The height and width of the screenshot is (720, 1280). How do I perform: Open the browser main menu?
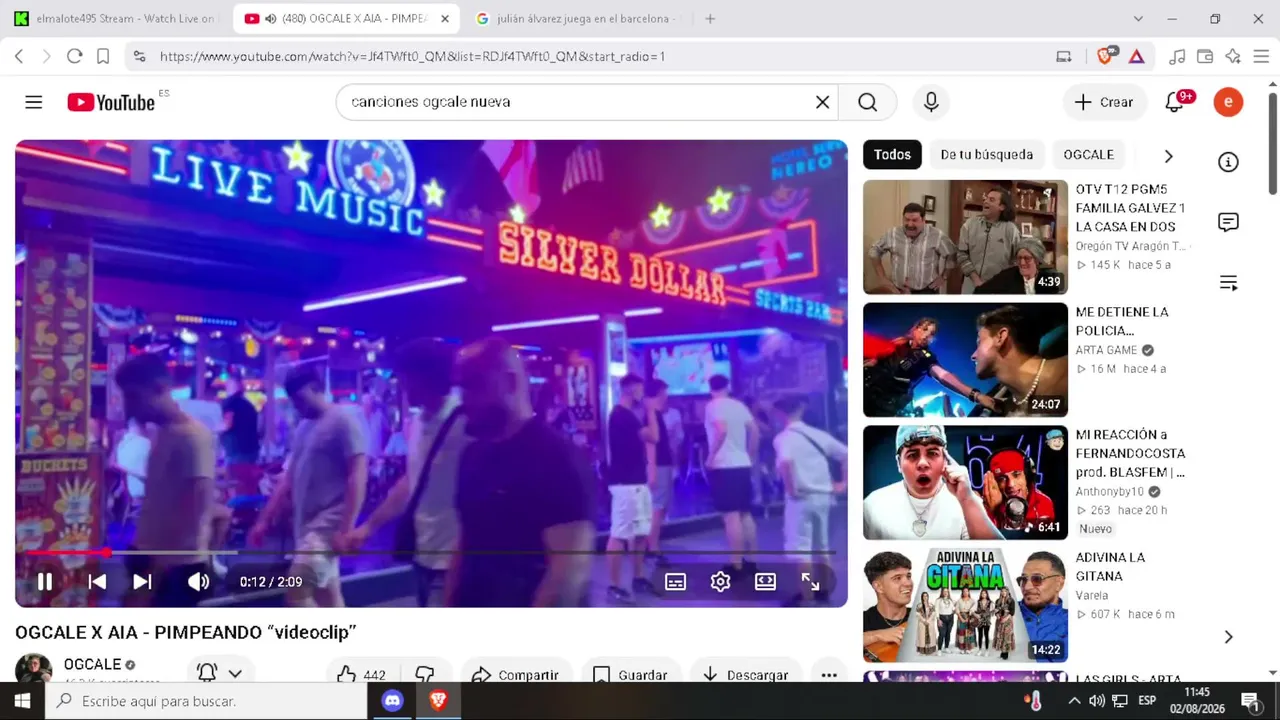[1261, 56]
